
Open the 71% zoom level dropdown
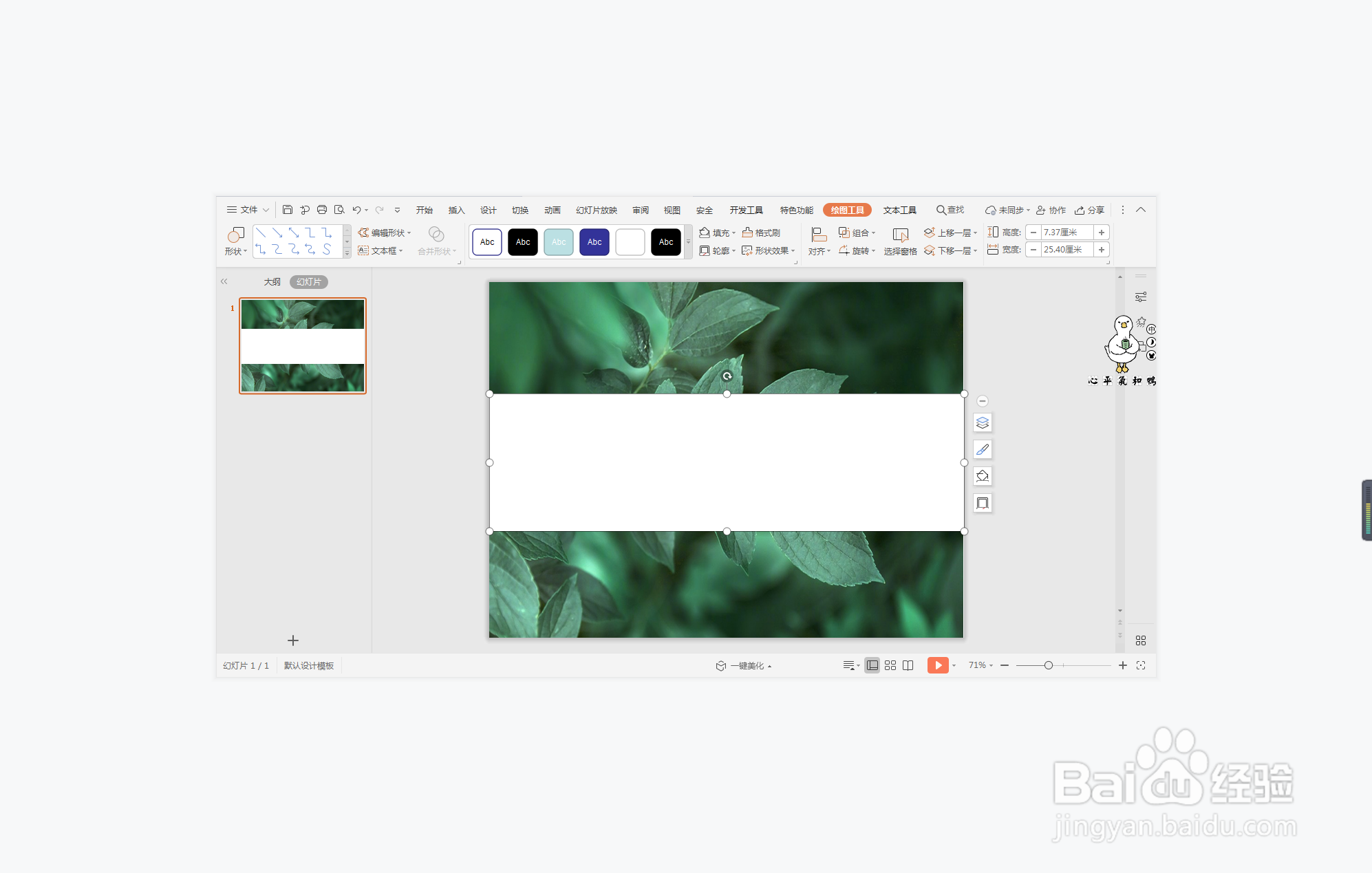click(x=981, y=665)
